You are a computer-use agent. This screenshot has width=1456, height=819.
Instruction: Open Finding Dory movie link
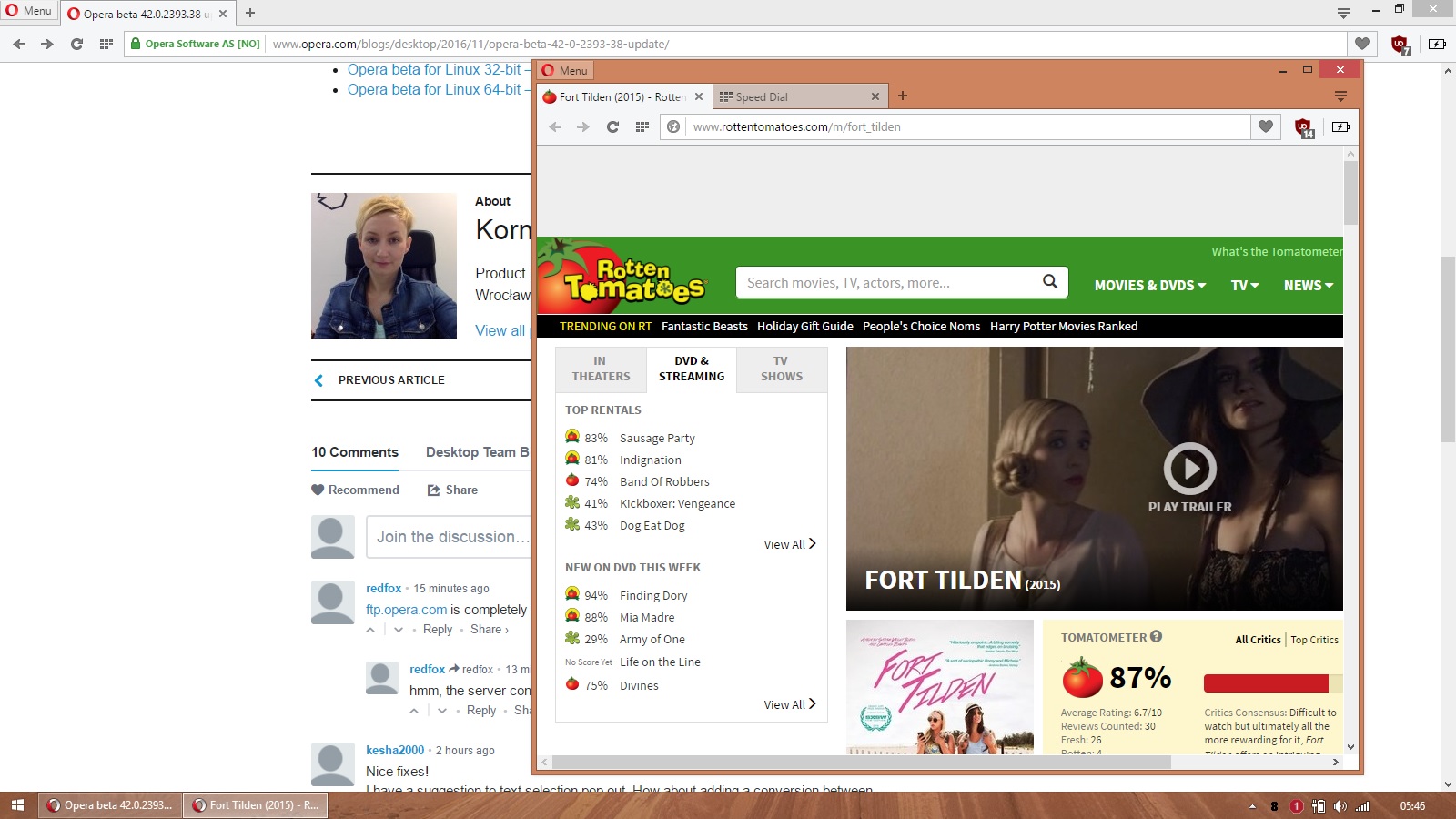point(653,595)
